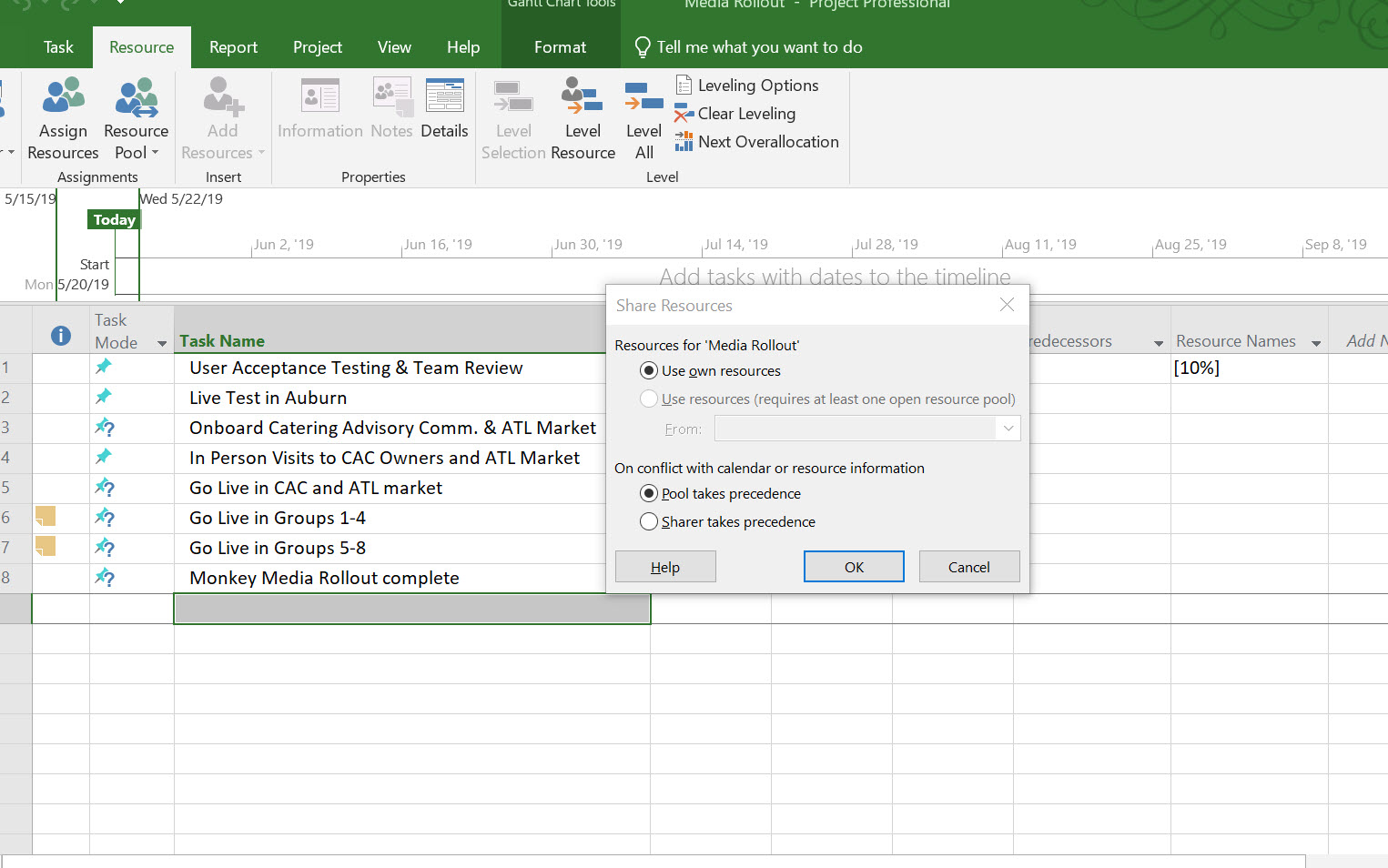
Task: Switch to the View ribbon tab
Action: tap(394, 47)
